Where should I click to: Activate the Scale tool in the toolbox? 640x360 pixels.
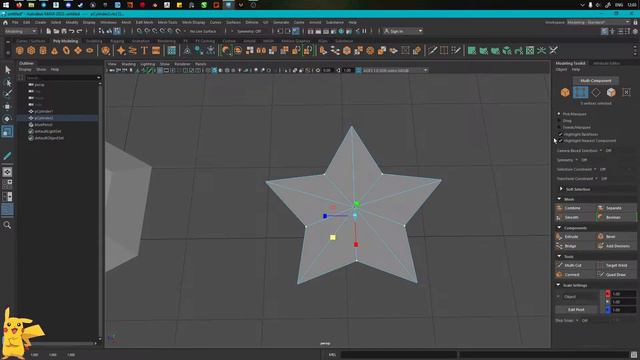click(7, 131)
